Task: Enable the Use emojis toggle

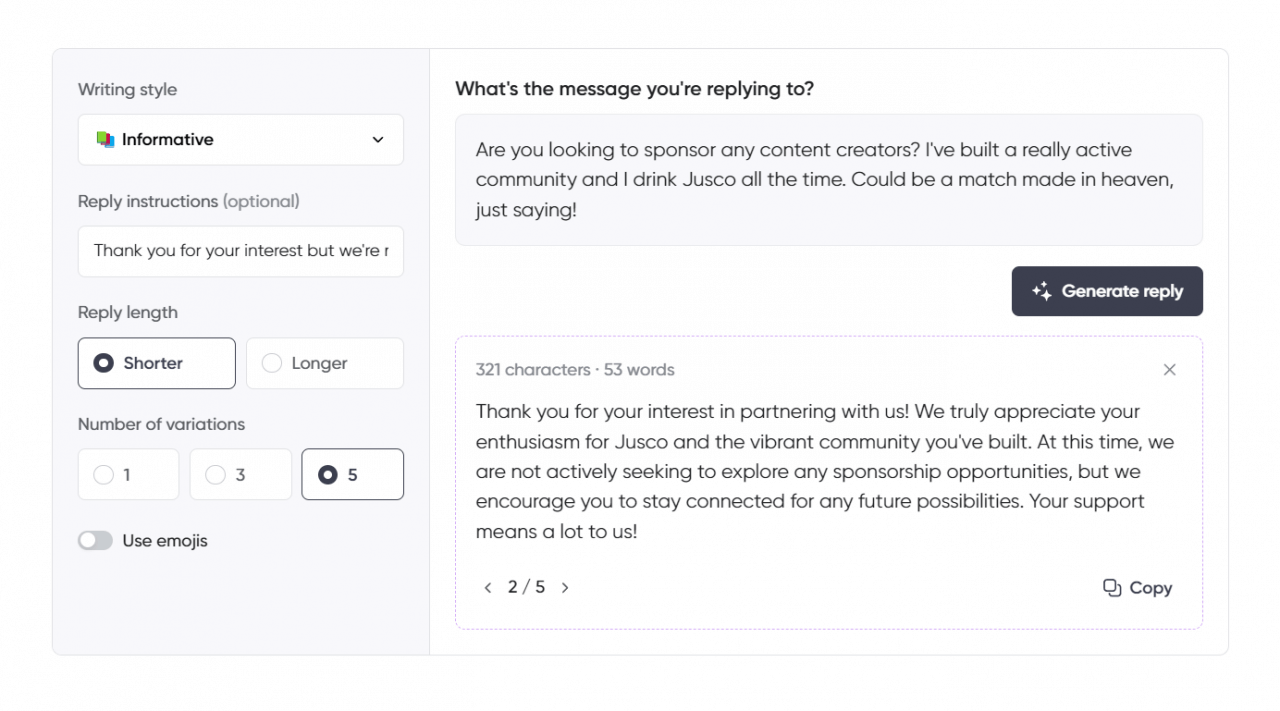Action: pos(95,540)
